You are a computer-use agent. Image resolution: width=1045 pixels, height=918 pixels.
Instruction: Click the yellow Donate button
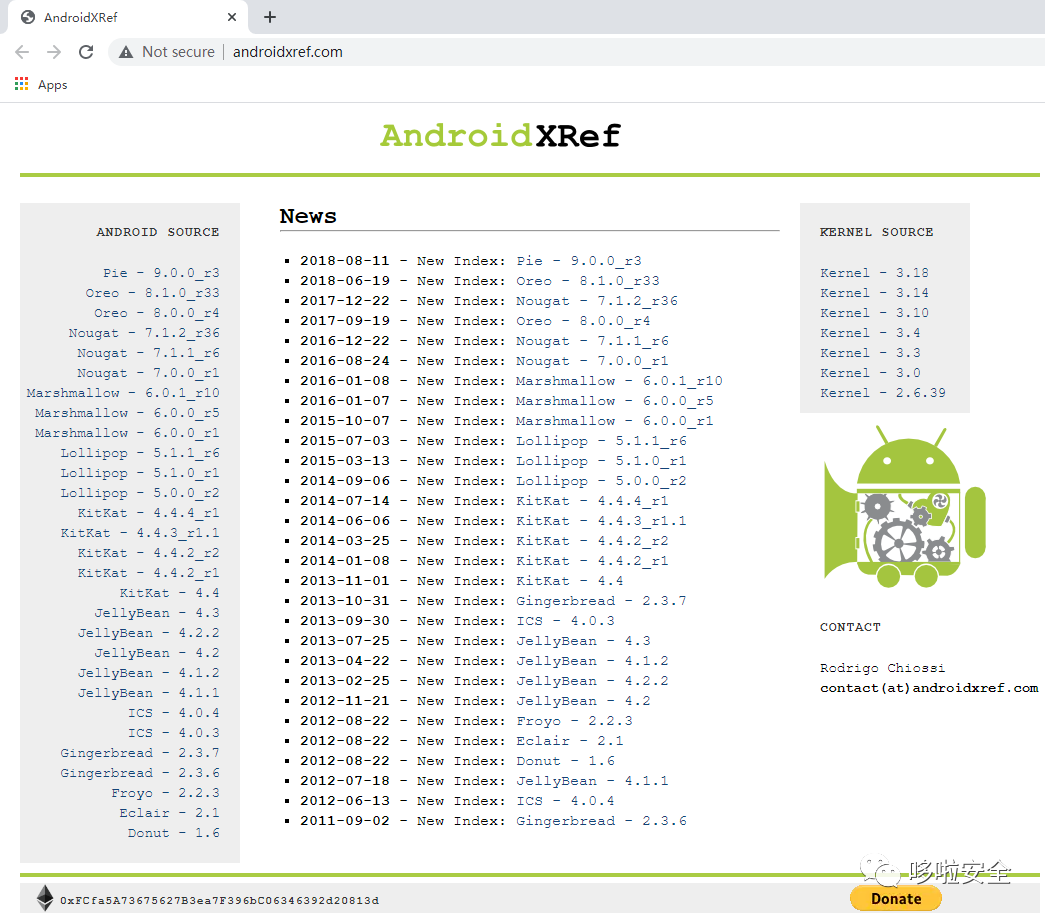point(896,898)
